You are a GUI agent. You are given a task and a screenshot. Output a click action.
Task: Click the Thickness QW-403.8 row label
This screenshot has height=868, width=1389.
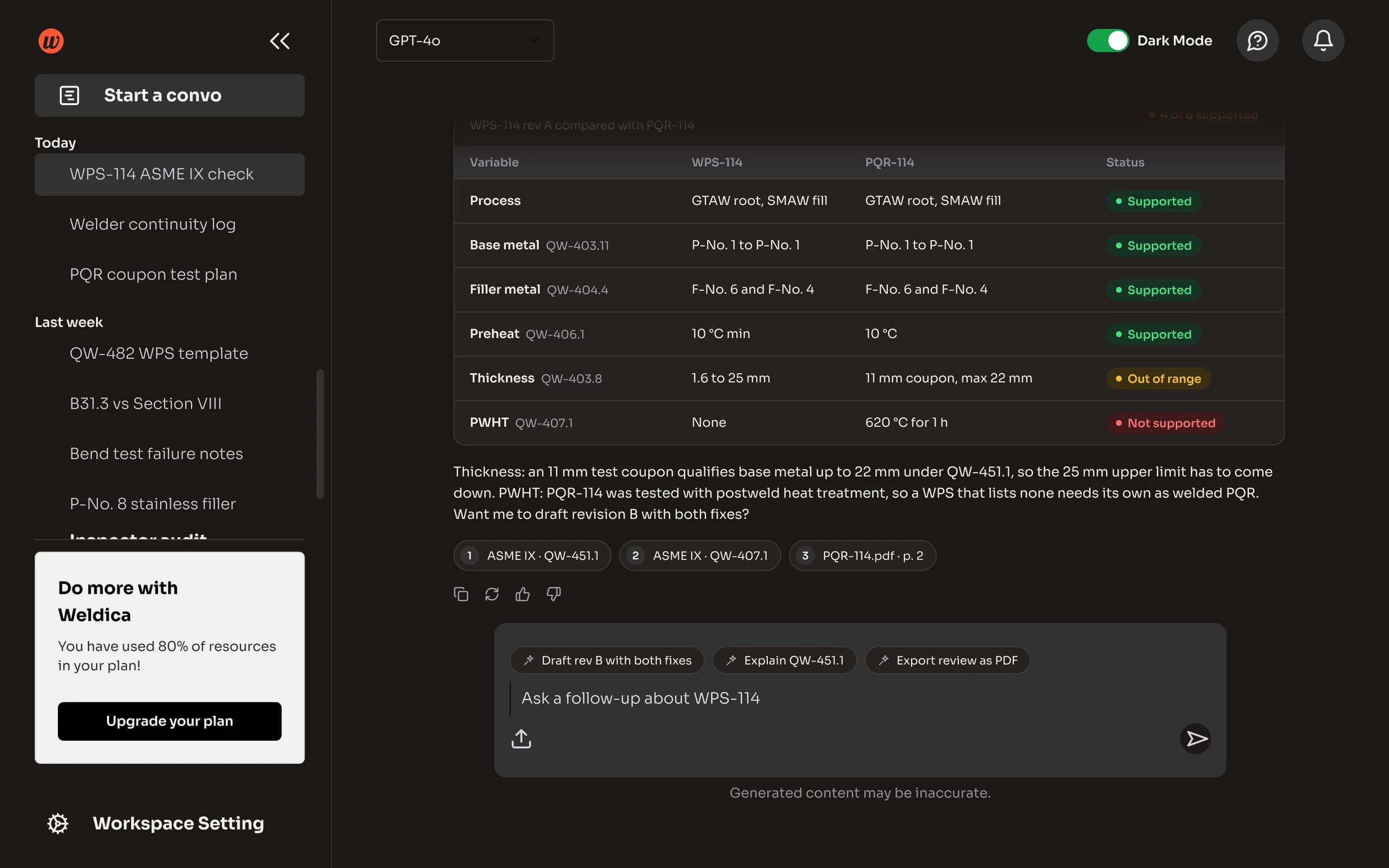click(535, 378)
